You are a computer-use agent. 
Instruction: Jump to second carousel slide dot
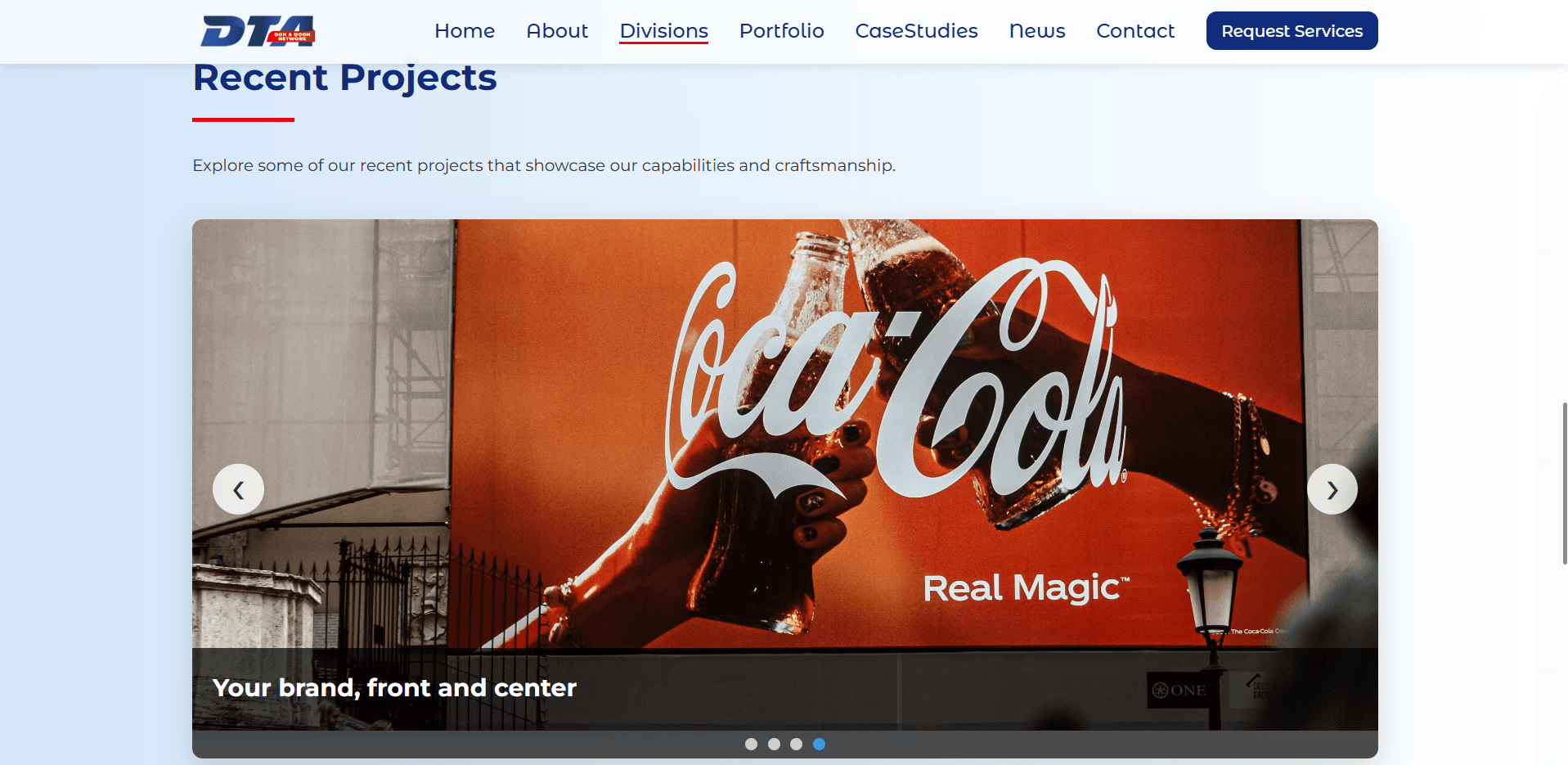[774, 744]
